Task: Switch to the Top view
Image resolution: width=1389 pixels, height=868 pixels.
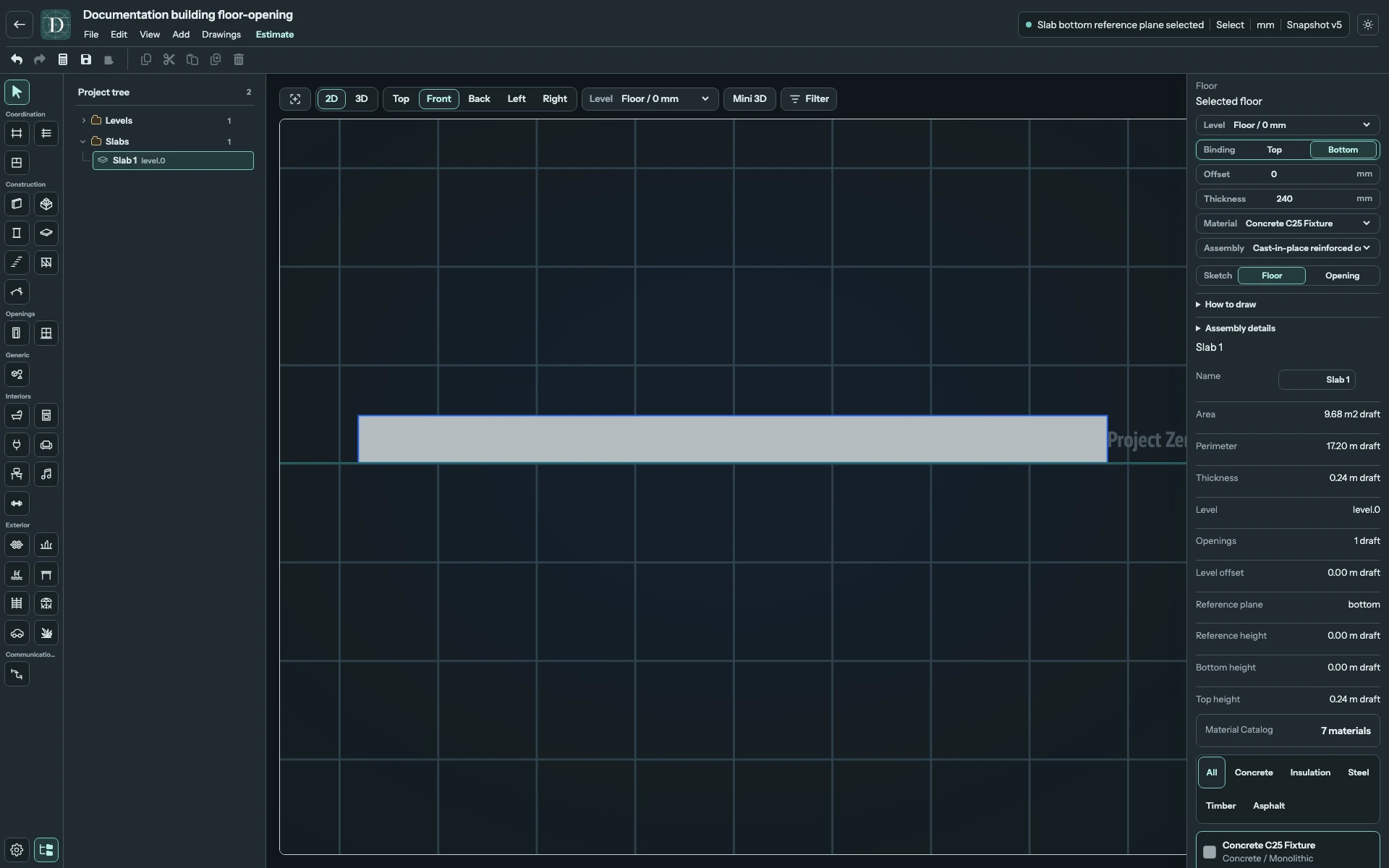Action: [x=401, y=99]
